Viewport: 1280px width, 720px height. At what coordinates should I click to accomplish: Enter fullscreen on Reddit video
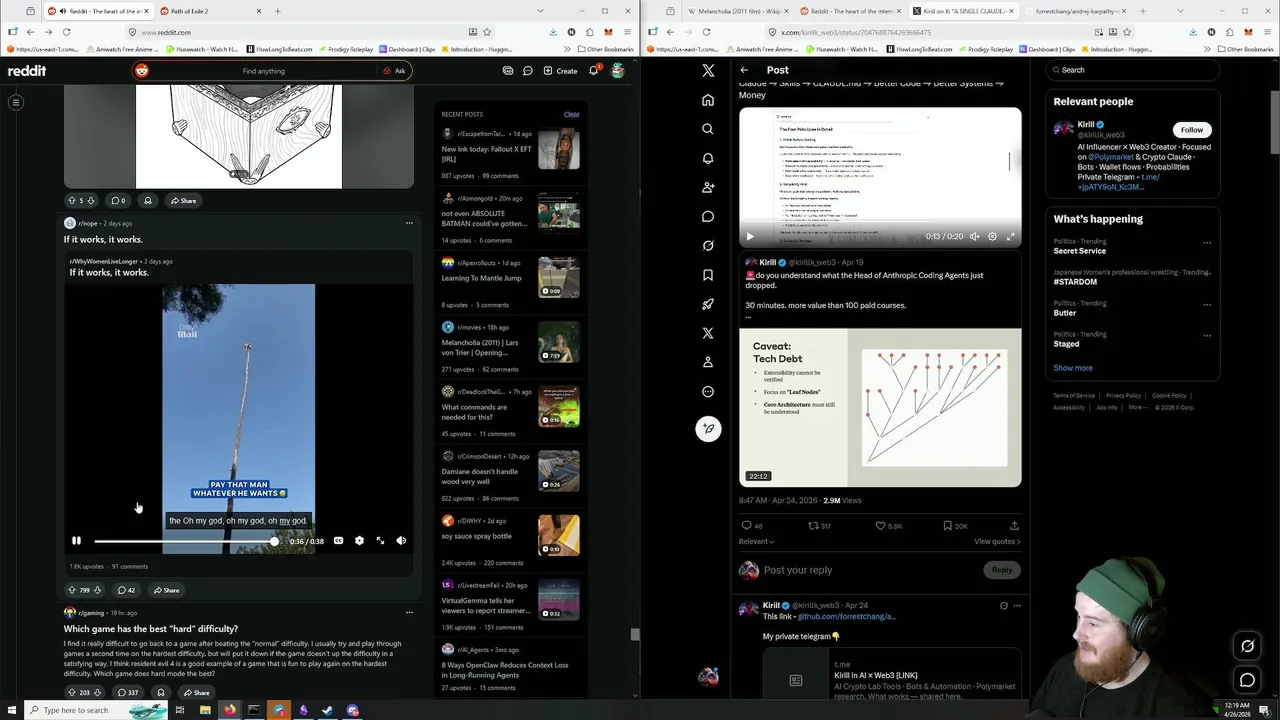(380, 541)
